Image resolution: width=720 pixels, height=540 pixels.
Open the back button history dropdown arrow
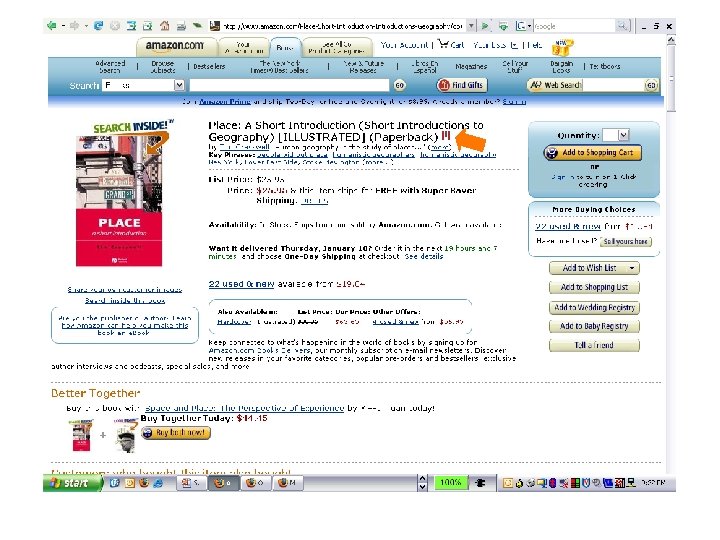coord(63,26)
